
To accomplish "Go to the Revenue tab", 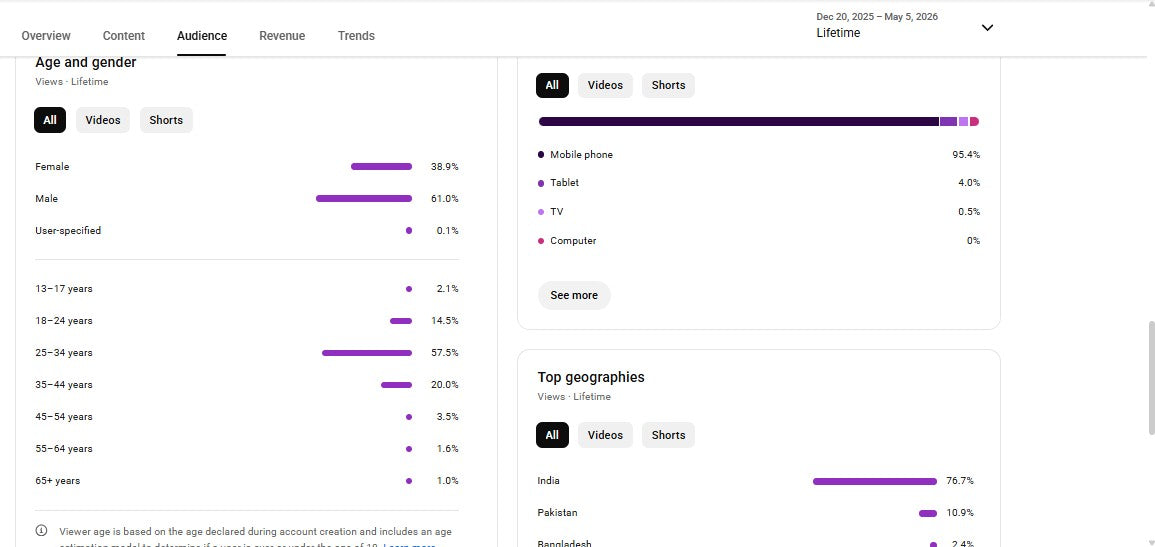I will point(282,35).
